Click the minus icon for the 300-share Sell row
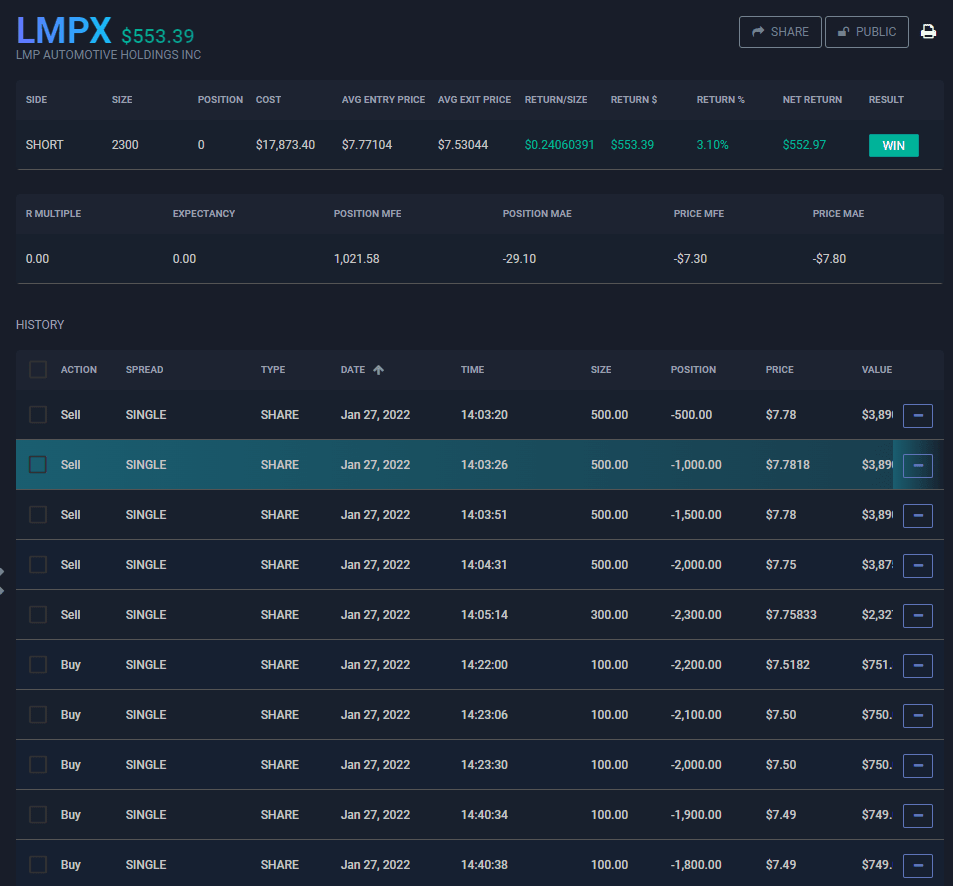 pos(917,615)
